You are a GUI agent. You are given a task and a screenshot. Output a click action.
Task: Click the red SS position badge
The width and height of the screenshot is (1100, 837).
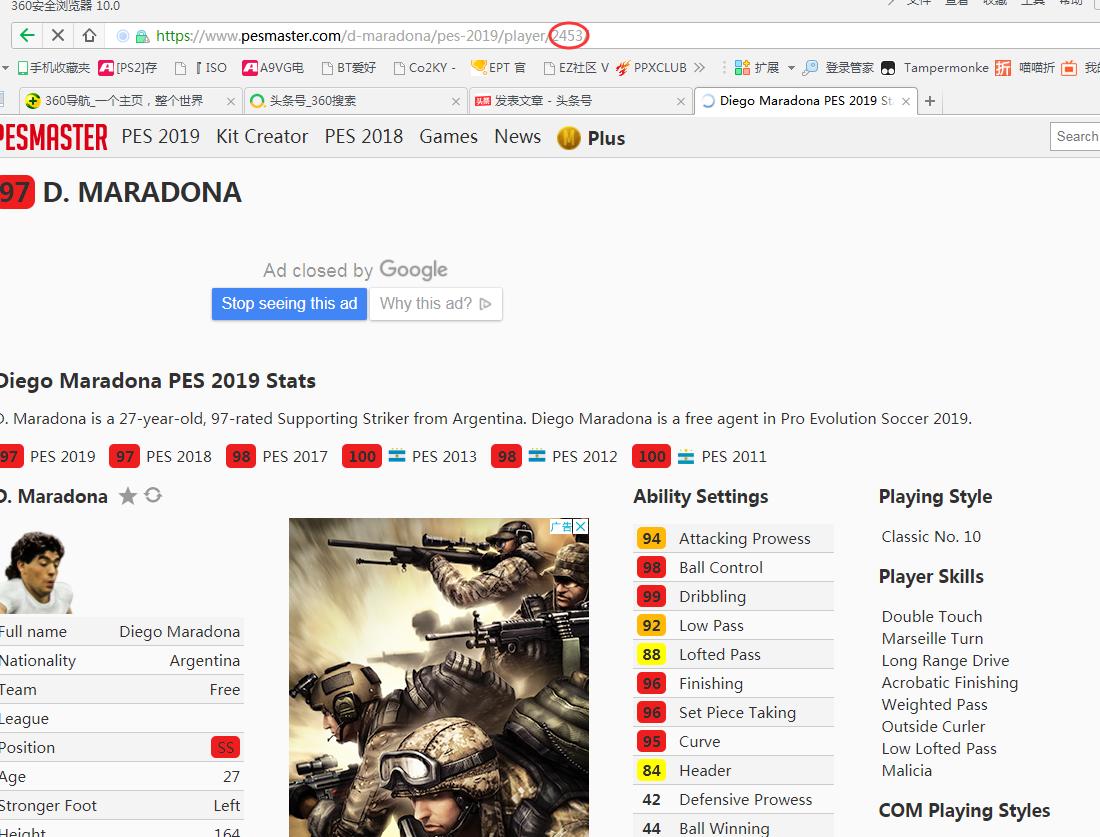point(225,748)
